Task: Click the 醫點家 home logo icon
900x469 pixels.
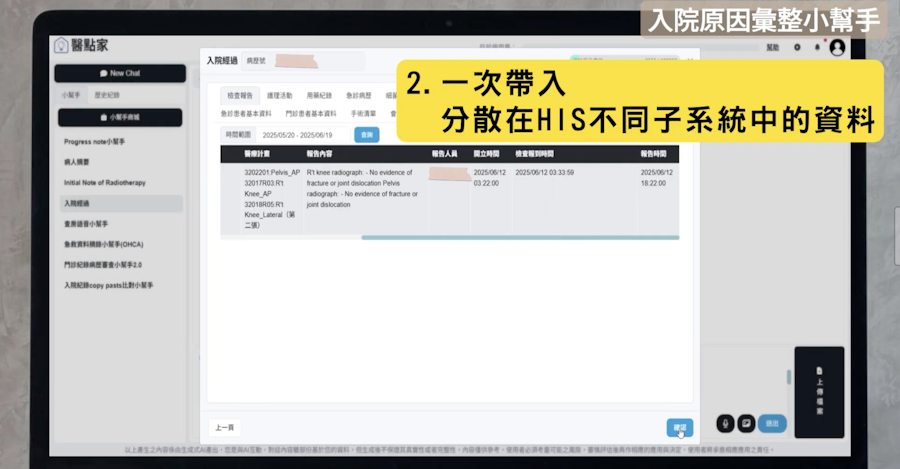Action: click(61, 46)
